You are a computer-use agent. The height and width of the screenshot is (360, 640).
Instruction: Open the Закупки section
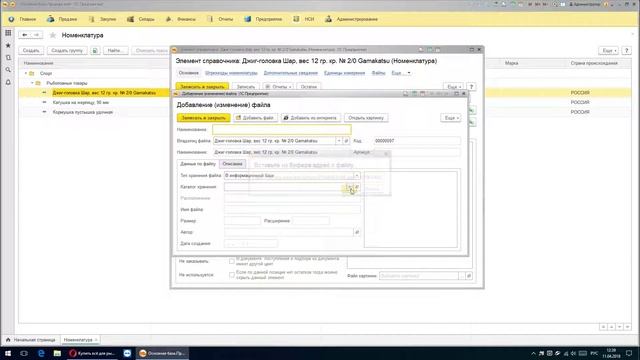point(102,19)
